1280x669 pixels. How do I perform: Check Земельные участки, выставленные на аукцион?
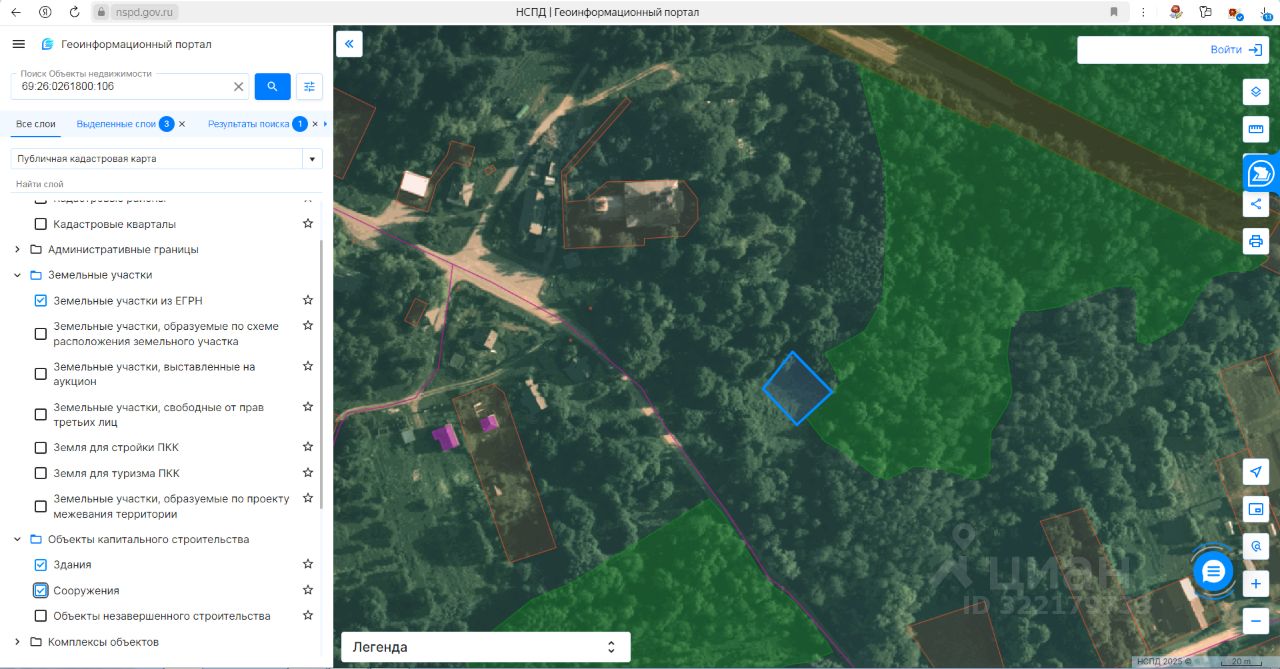(x=41, y=374)
